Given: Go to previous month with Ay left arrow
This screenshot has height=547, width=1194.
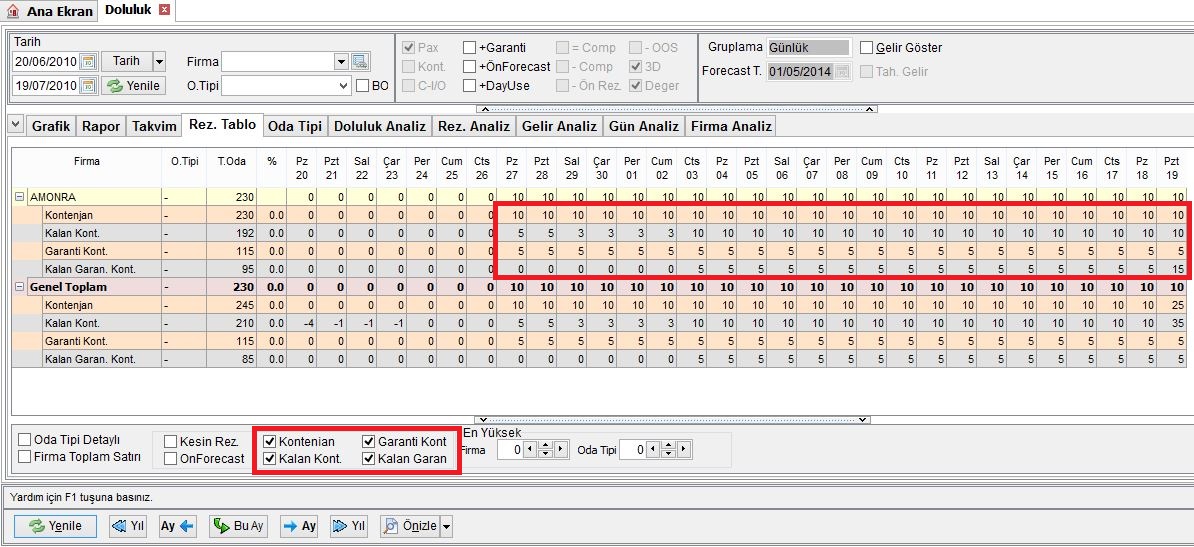Looking at the screenshot, I should coord(177,526).
